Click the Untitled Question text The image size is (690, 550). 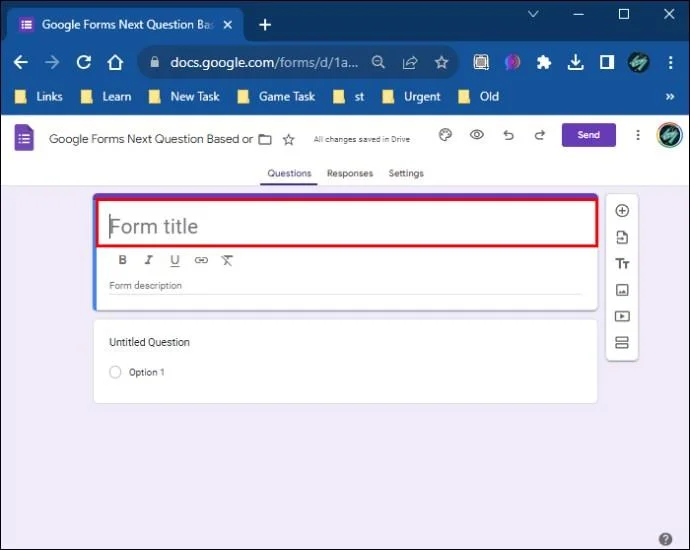149,342
